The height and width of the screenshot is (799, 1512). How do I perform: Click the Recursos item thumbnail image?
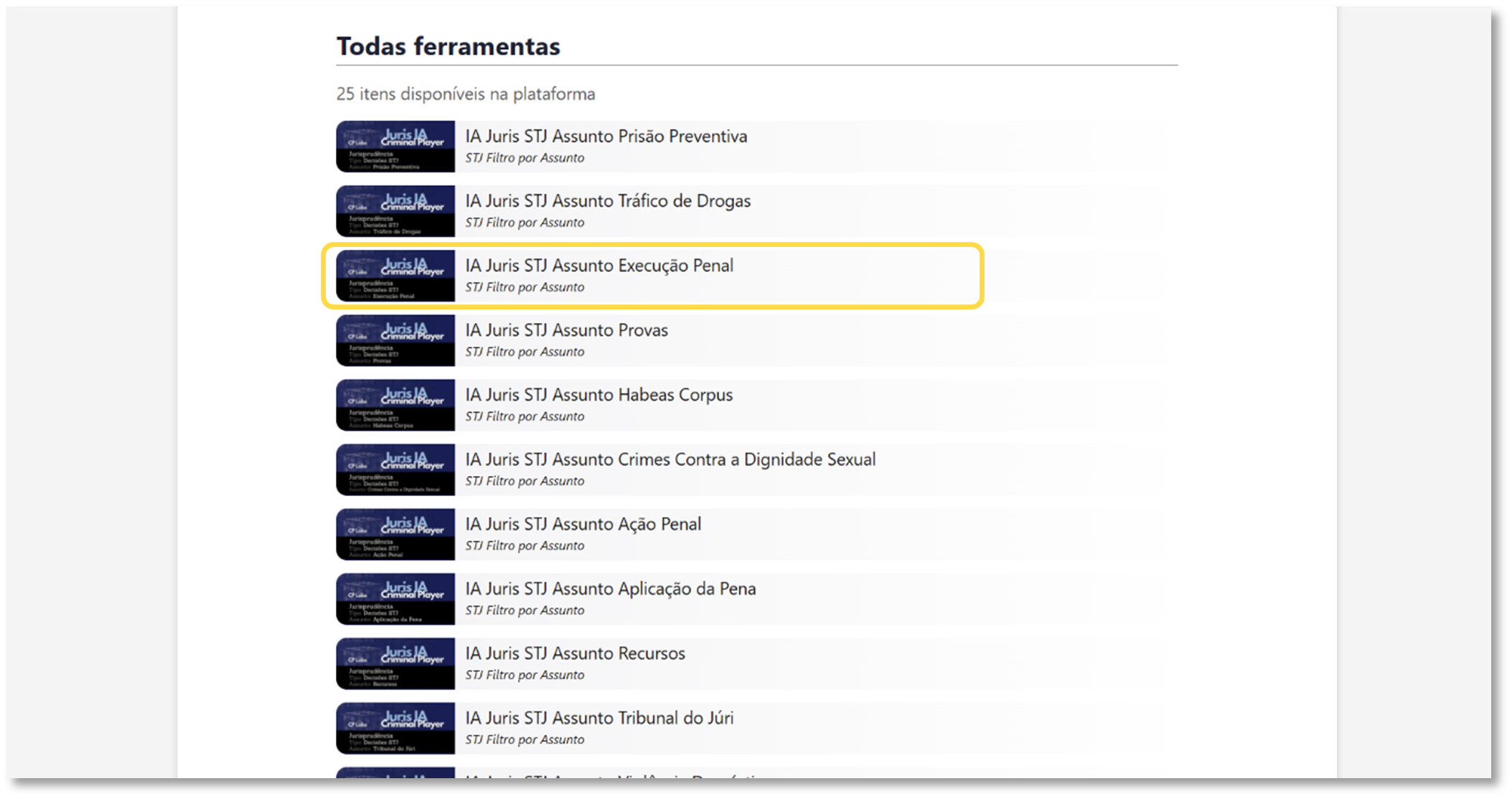tap(395, 663)
